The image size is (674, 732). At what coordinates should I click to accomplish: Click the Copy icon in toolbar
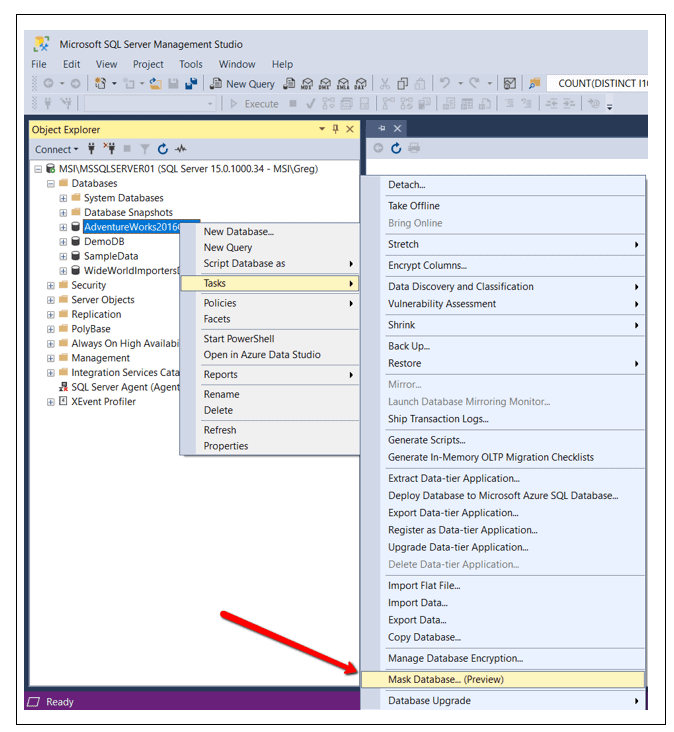[402, 84]
